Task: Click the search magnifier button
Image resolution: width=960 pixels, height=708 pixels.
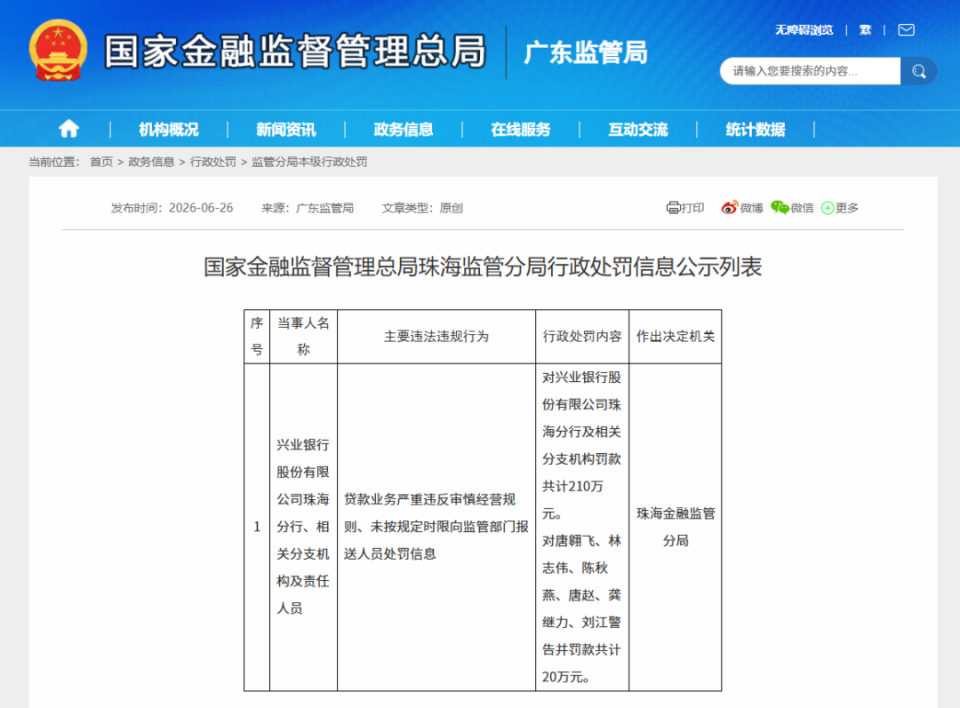Action: point(918,71)
